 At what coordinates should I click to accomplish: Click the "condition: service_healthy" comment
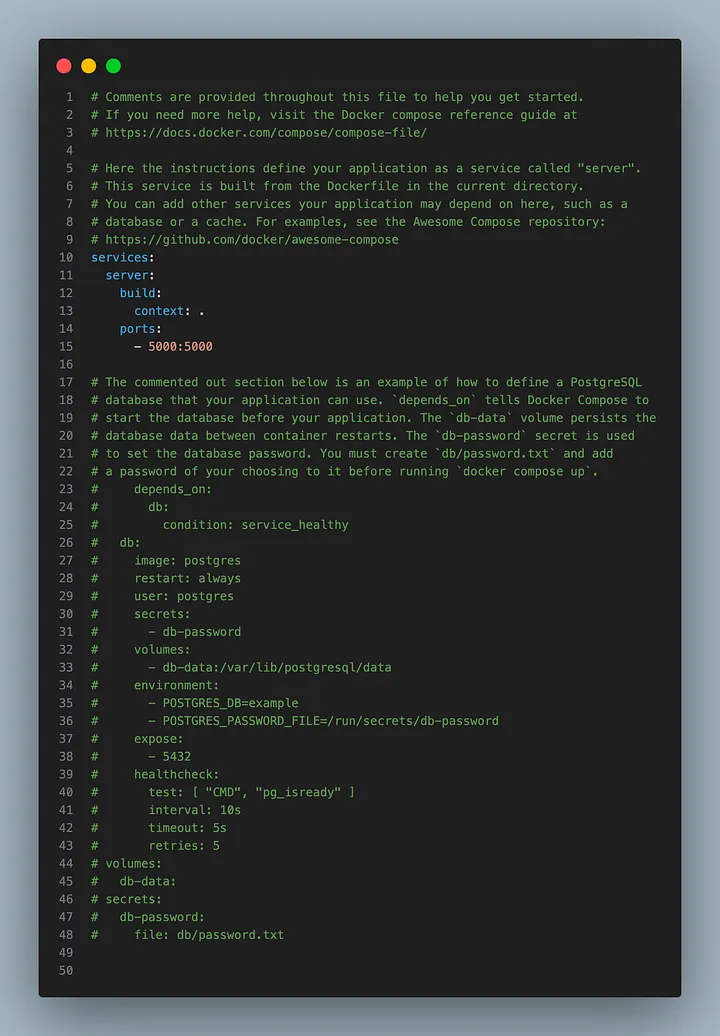coord(255,525)
